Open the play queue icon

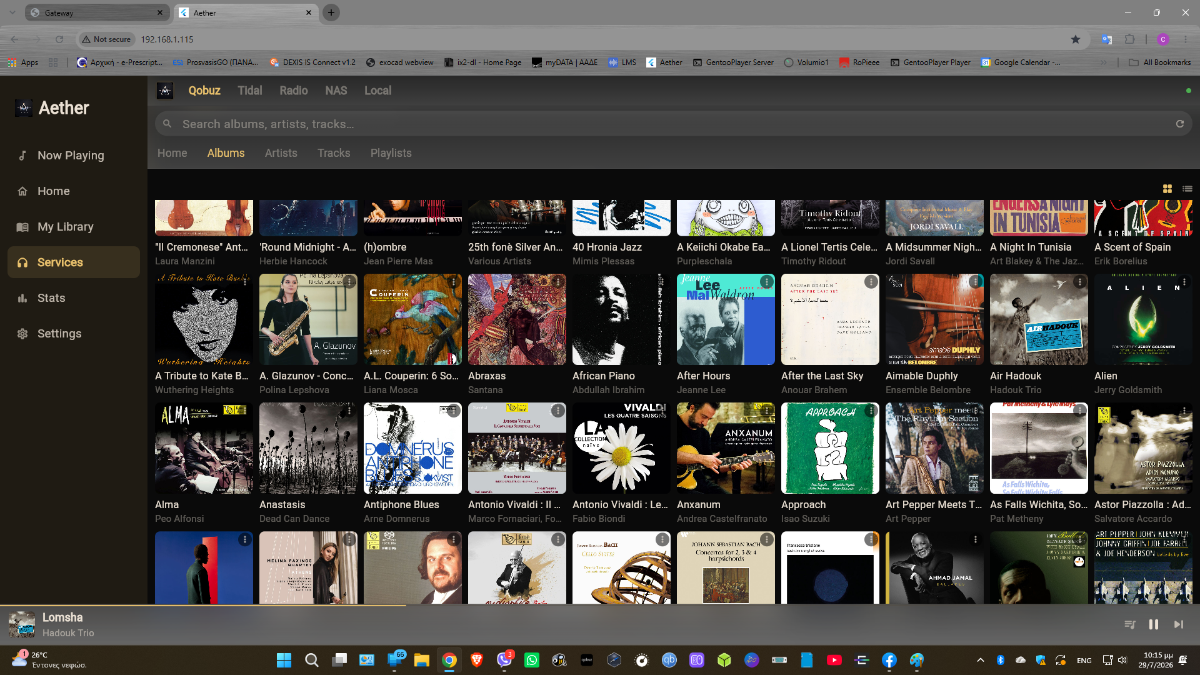tap(1129, 624)
